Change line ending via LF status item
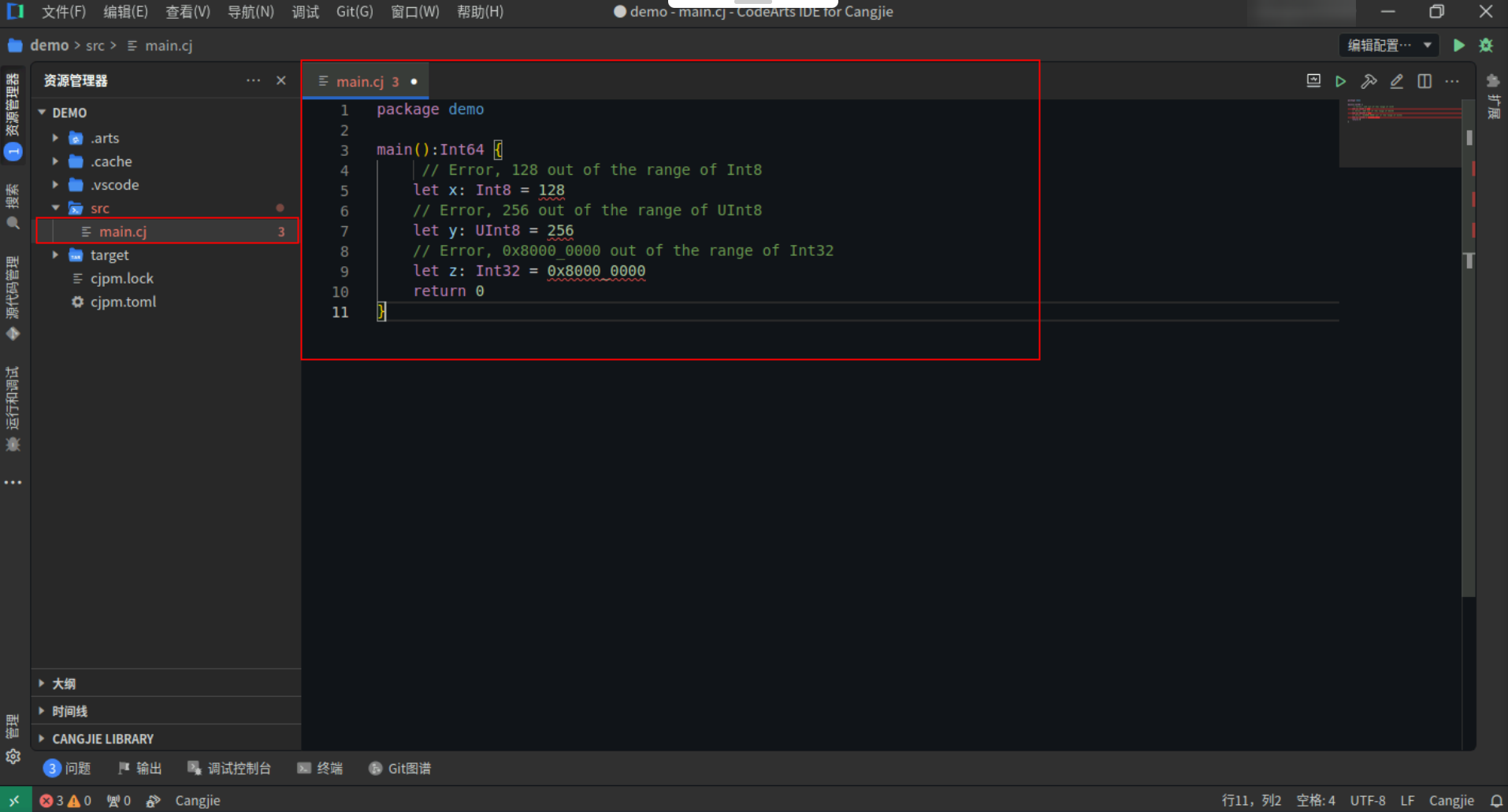Viewport: 1508px width, 812px height. point(1407,800)
